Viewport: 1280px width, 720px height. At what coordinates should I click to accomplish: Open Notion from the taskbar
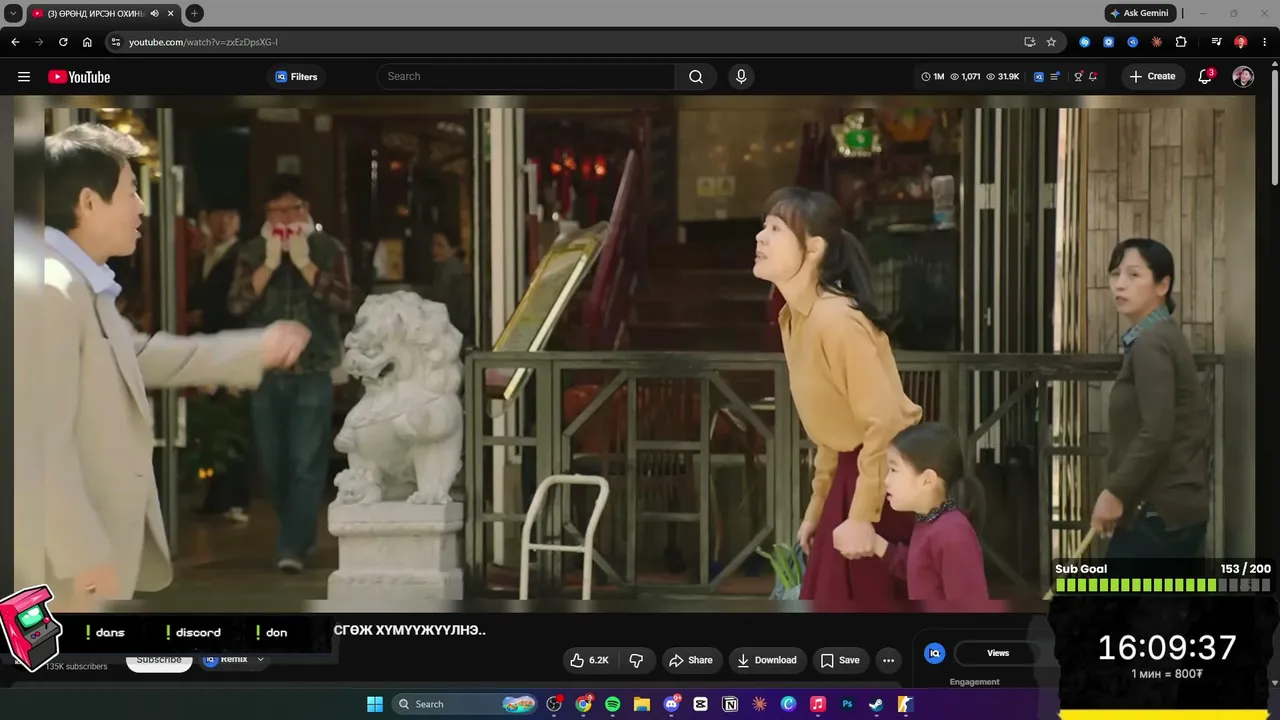coord(730,704)
